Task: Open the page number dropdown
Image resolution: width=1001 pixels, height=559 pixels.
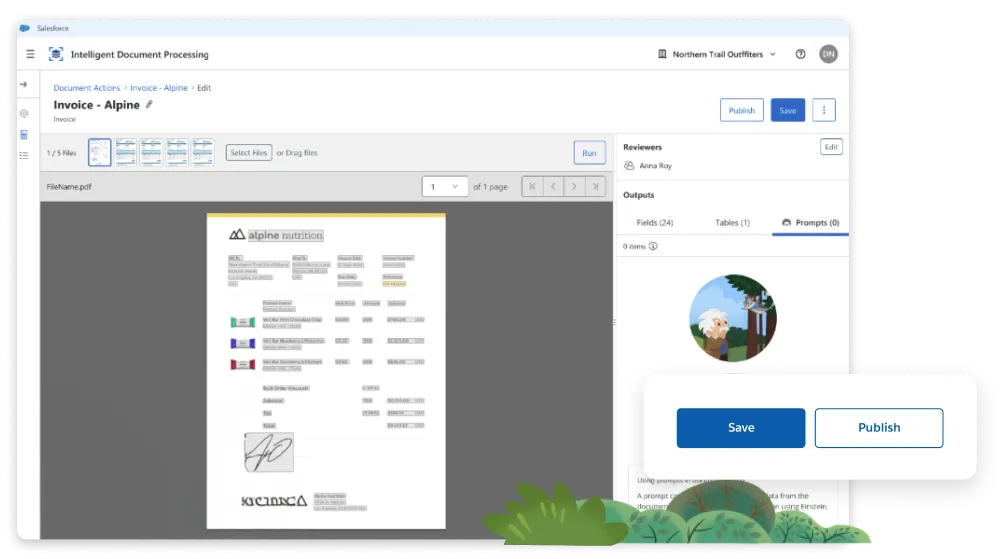Action: (x=445, y=187)
